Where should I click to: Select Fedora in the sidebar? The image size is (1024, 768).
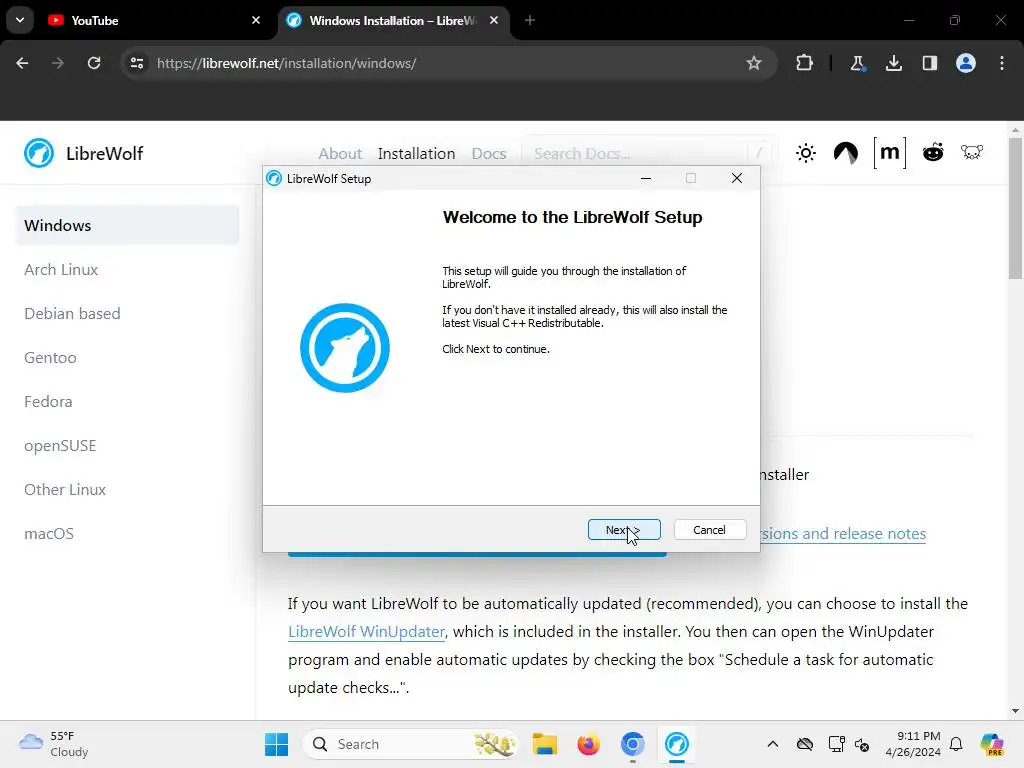[48, 401]
